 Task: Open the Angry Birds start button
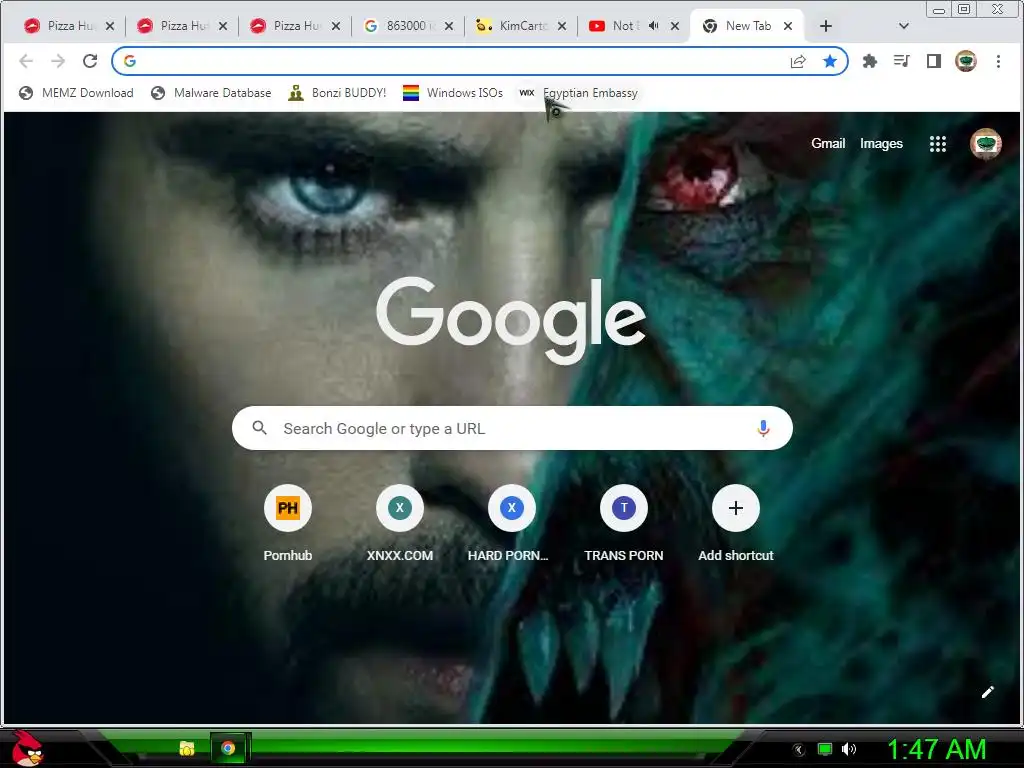coord(27,748)
